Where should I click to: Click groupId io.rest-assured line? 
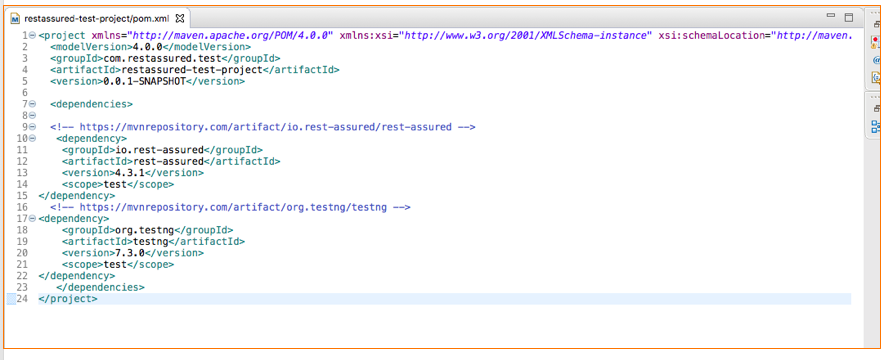tap(162, 149)
